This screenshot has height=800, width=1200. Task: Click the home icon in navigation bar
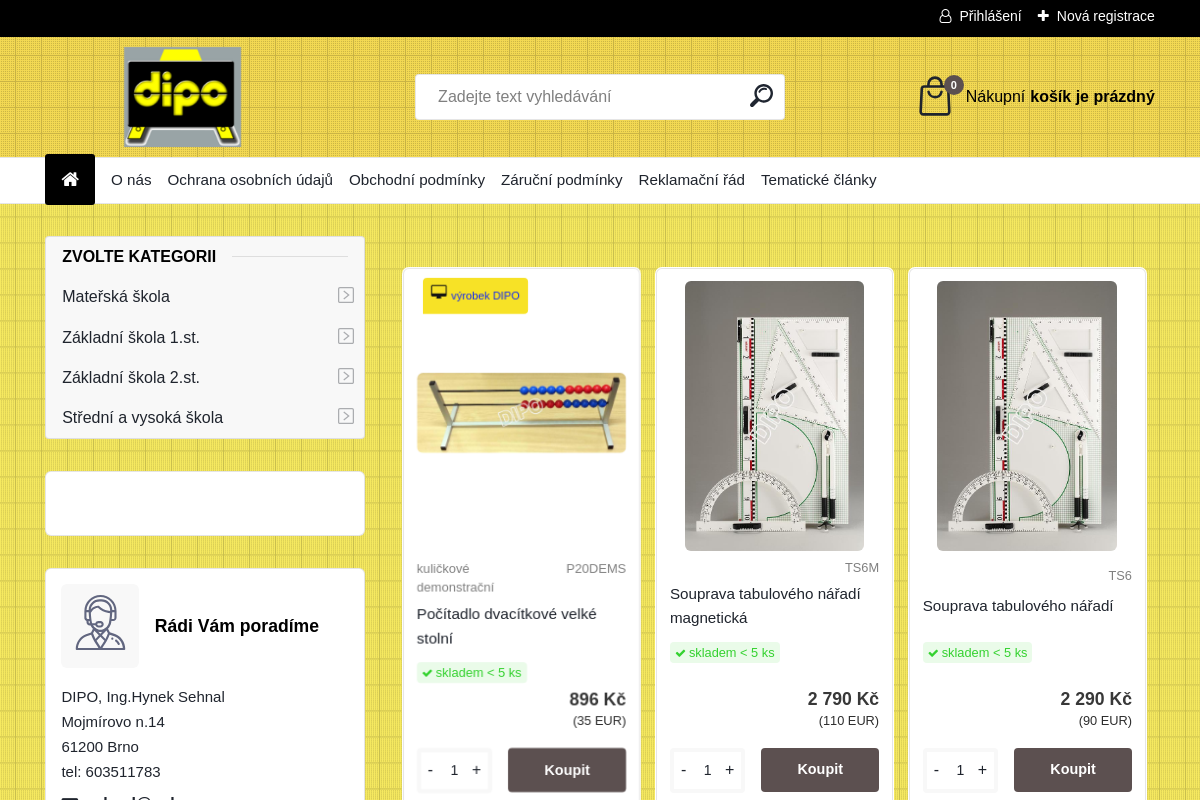pos(70,180)
